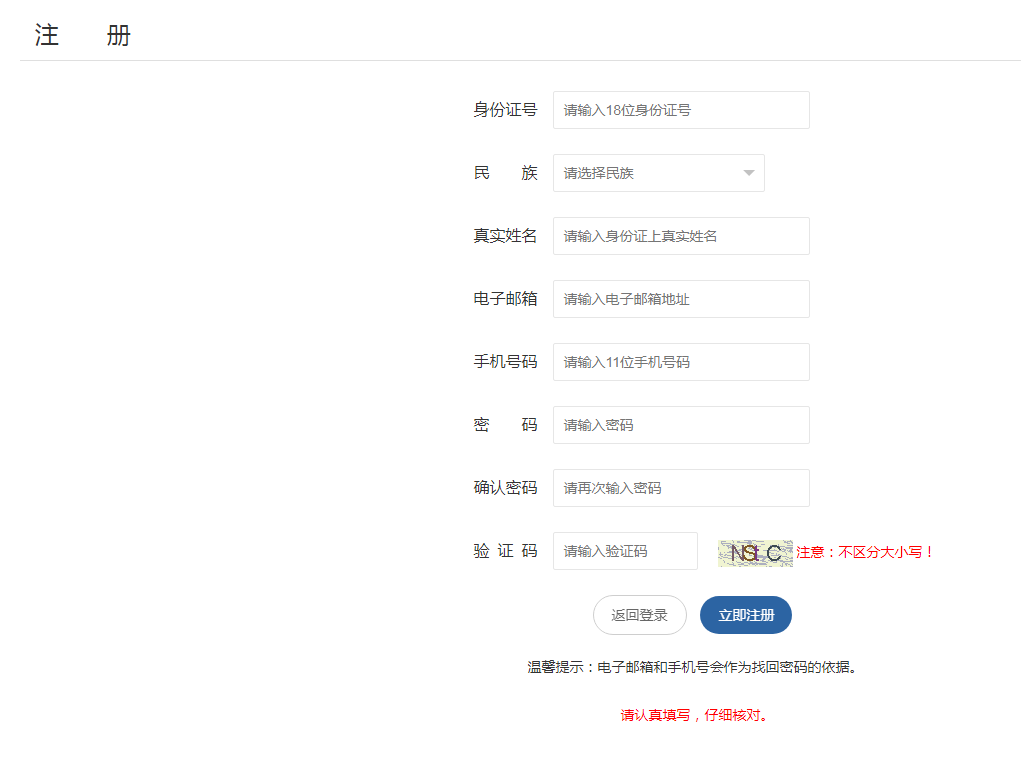This screenshot has height=777, width=1021.
Task: Select the 手机号码 phone number field
Action: click(681, 362)
